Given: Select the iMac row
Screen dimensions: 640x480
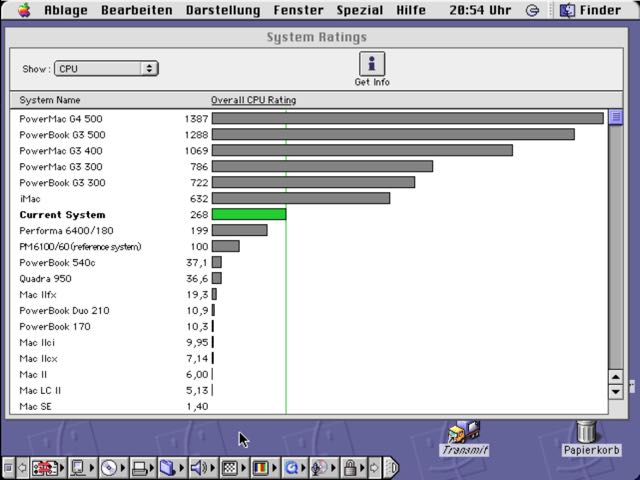Looking at the screenshot, I should click(309, 199).
